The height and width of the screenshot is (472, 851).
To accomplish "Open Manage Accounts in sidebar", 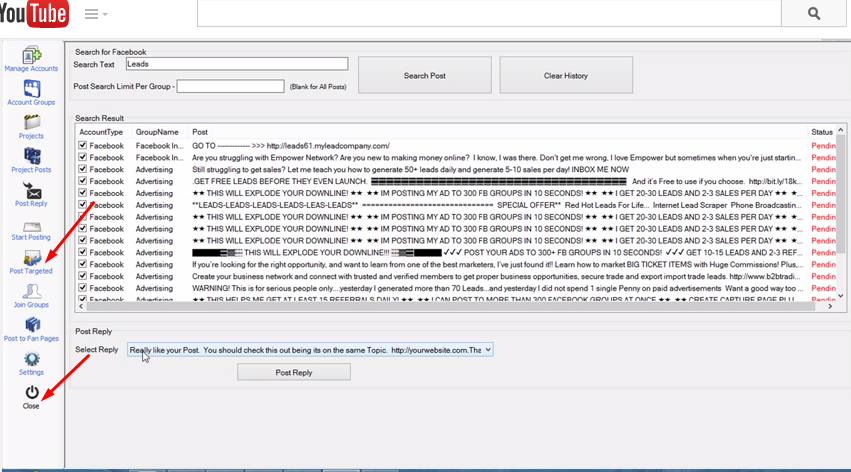I will (x=31, y=59).
